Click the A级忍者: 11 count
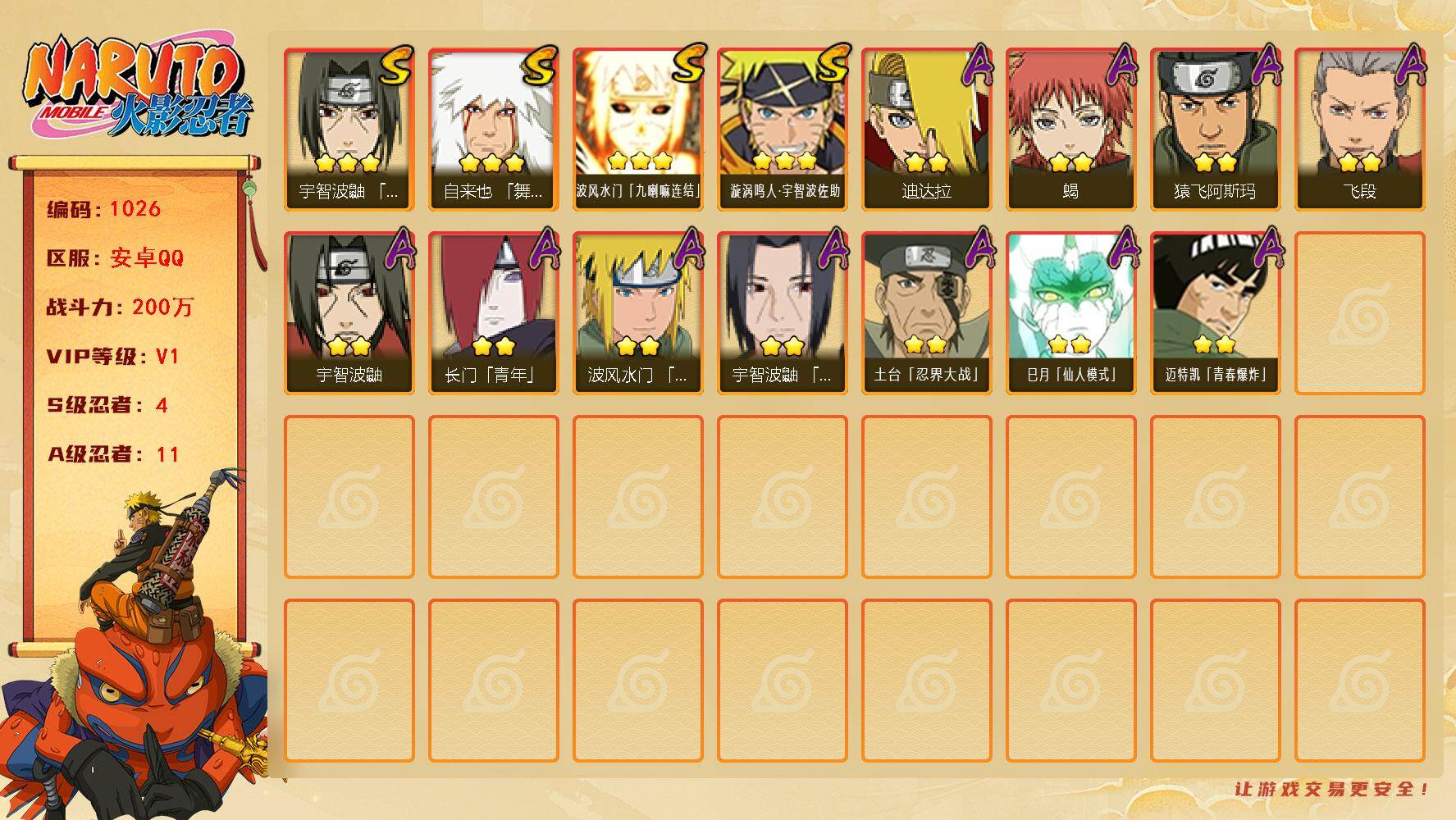This screenshot has height=820, width=1456. [112, 454]
